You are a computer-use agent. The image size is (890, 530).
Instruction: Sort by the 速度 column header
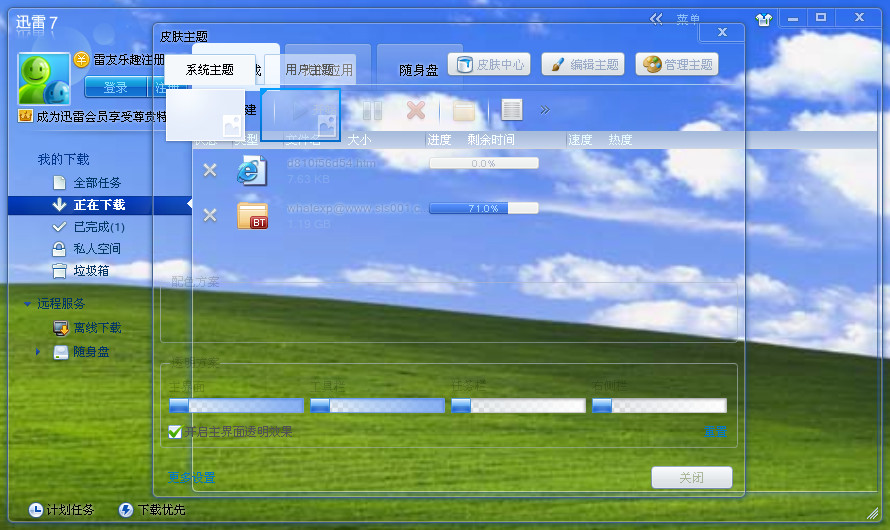(x=580, y=140)
